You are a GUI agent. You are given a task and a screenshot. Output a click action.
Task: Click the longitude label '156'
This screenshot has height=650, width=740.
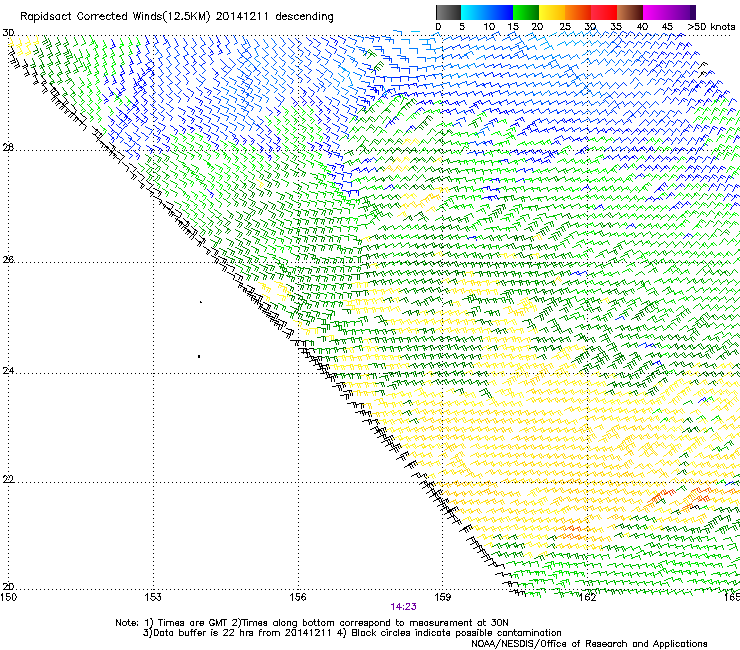coord(298,597)
